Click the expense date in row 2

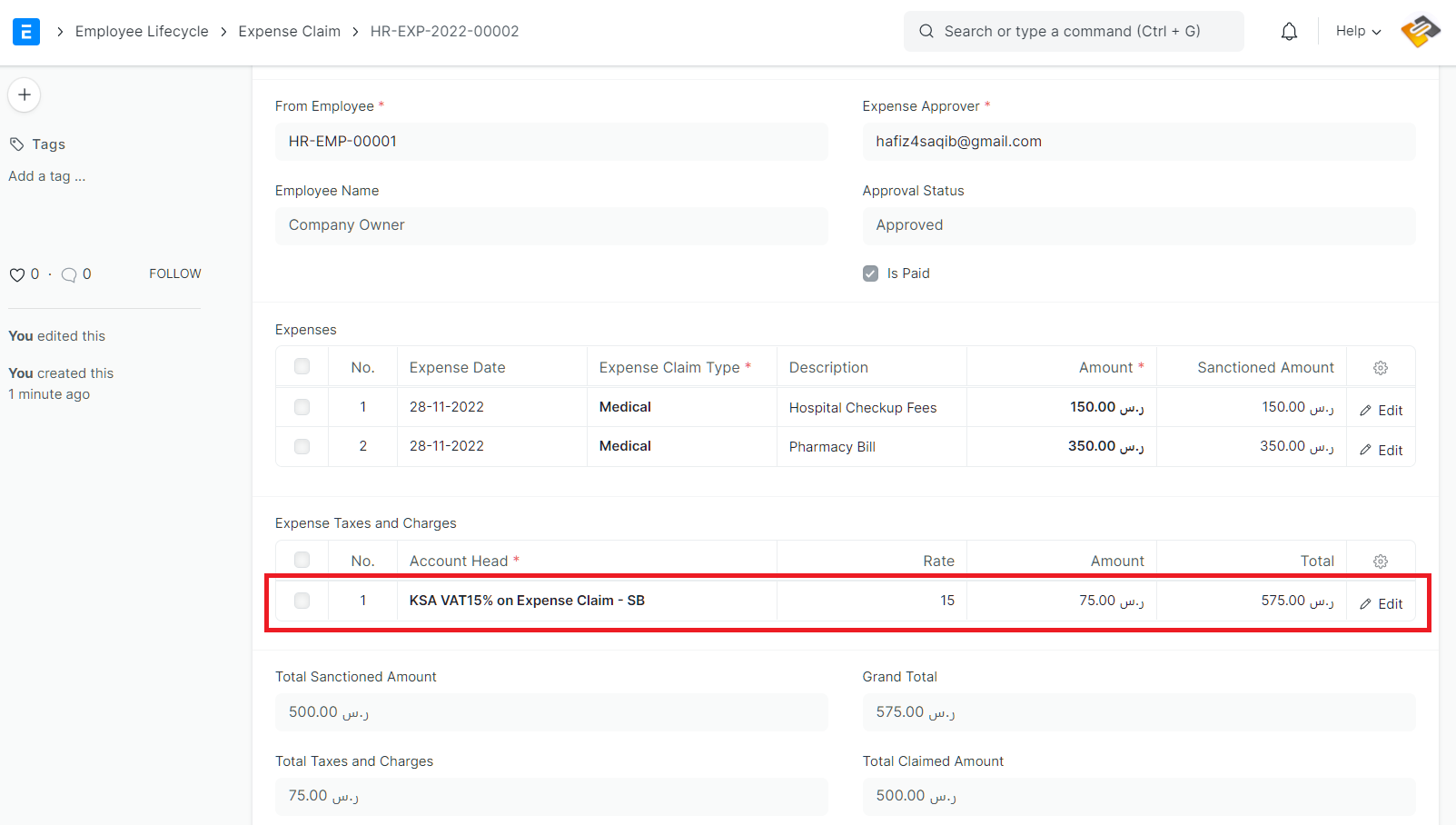(491, 446)
